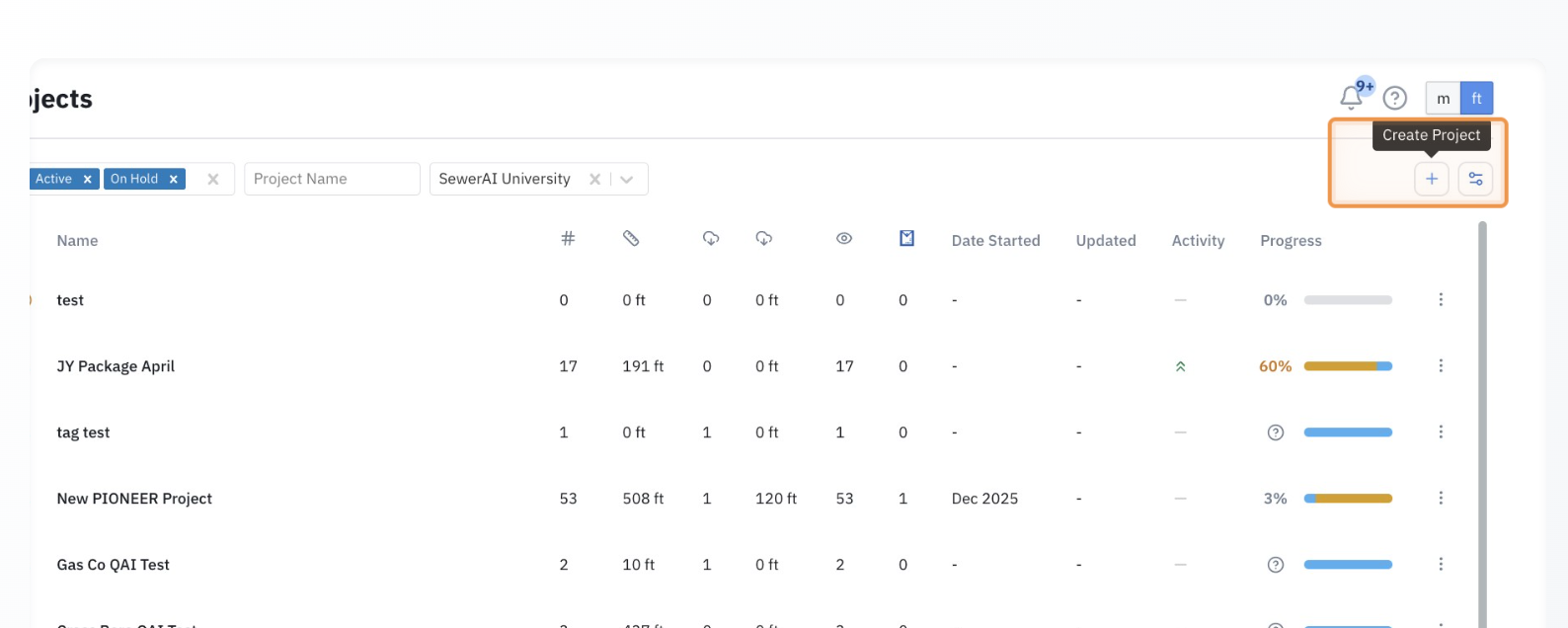The image size is (1568, 628).
Task: Open the filter settings sliders button
Action: point(1475,179)
